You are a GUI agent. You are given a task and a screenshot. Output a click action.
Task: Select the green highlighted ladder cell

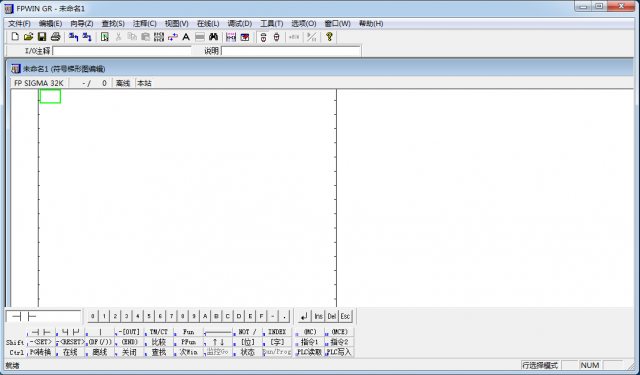(x=50, y=96)
